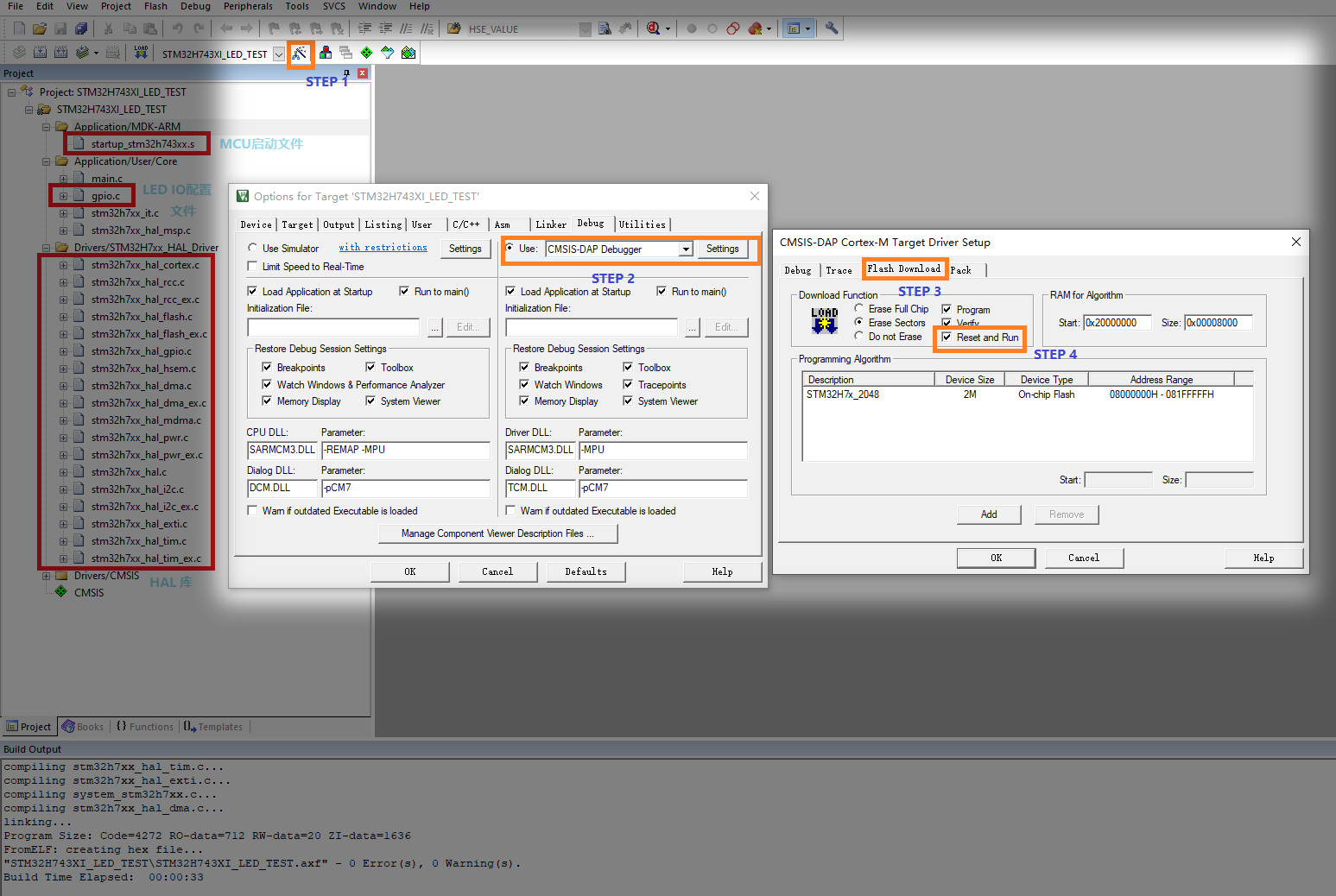Open the Flash menu
Screen dimensions: 1336x896
(155, 6)
